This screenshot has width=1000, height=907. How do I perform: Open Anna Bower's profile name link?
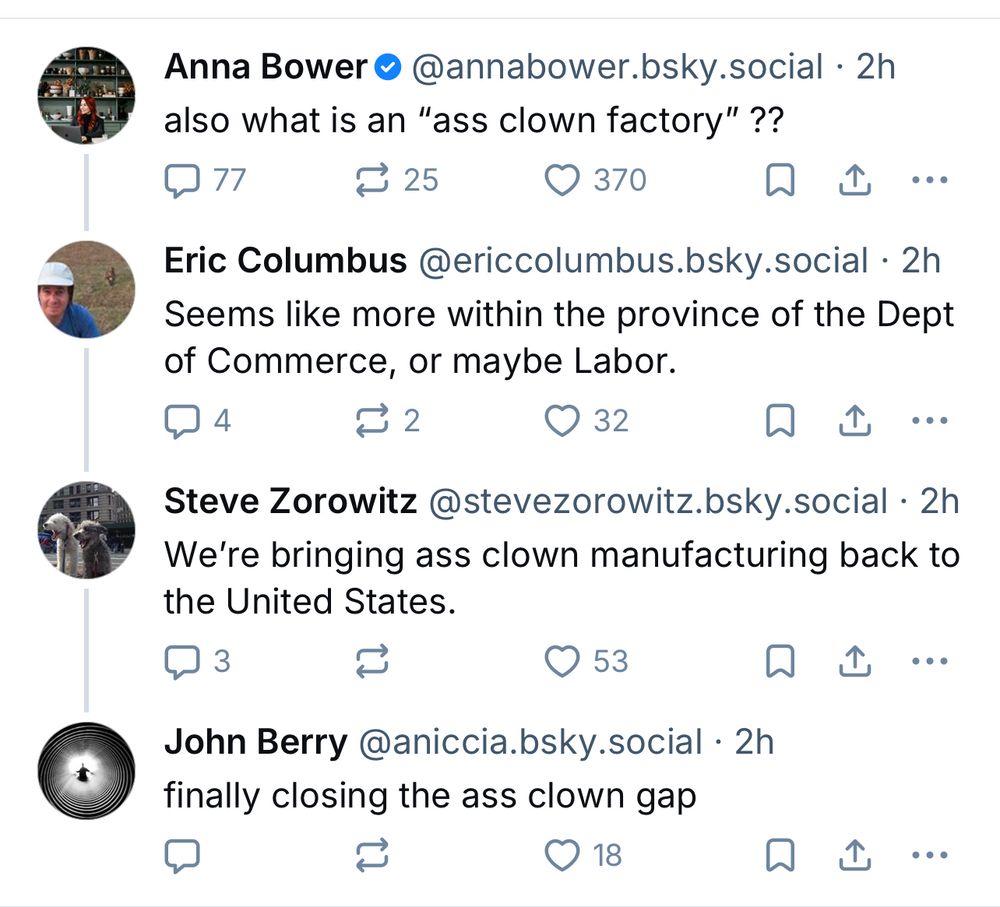(266, 67)
